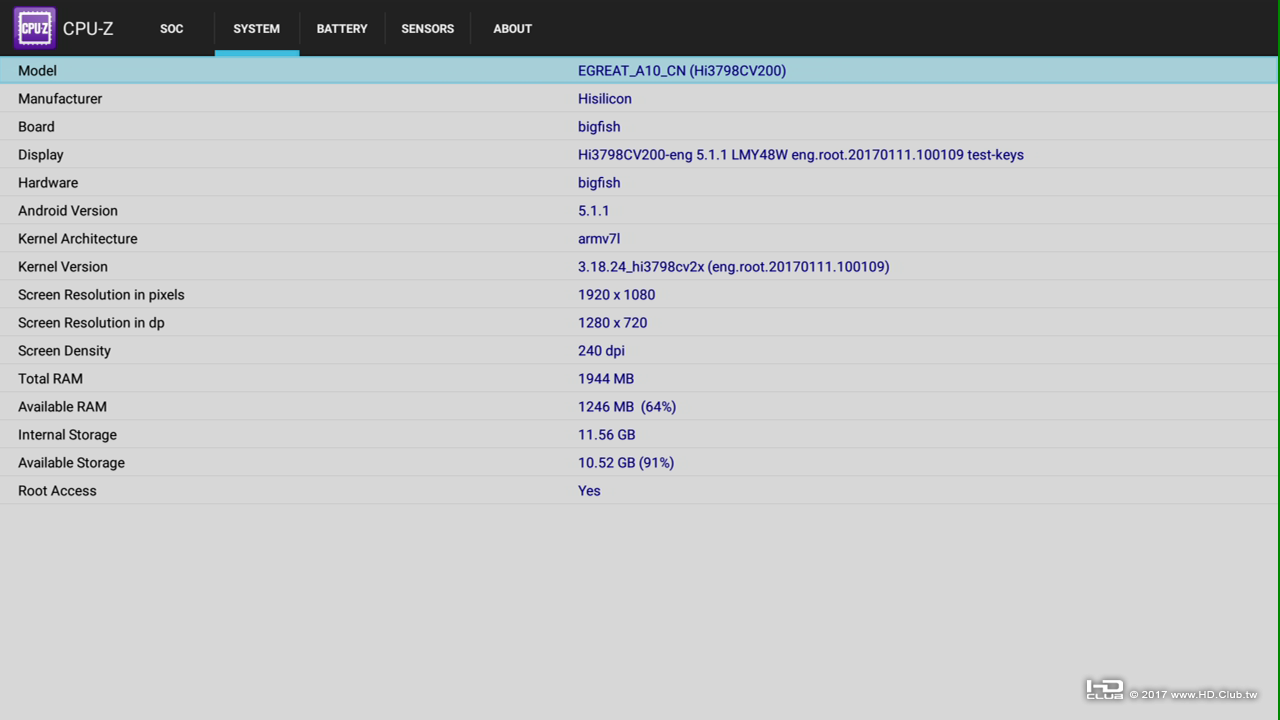Click the 11.56 GB value
This screenshot has width=1280, height=720.
click(x=607, y=435)
